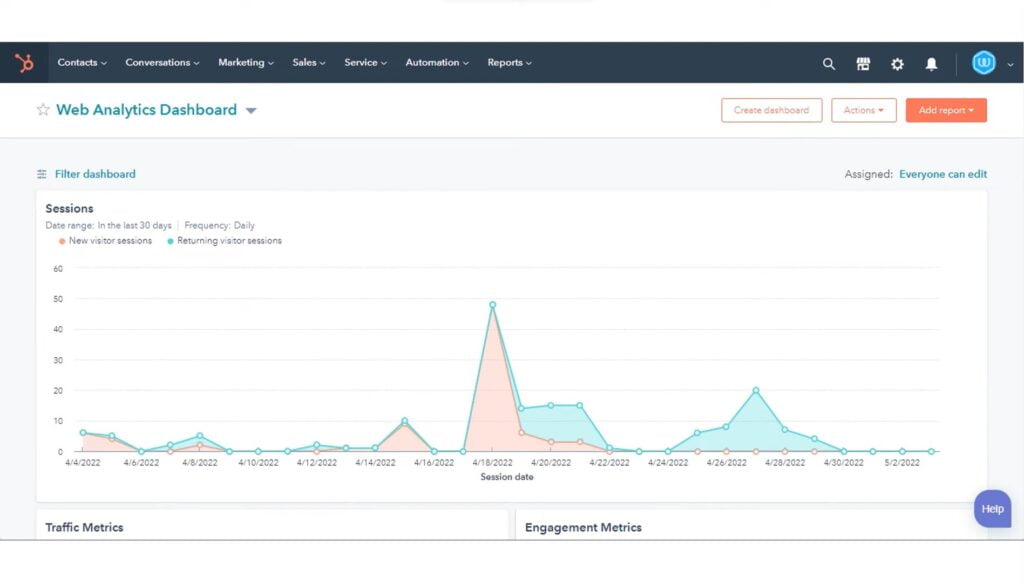Image resolution: width=1024 pixels, height=583 pixels.
Task: Check notifications with the bell icon
Action: pyautogui.click(x=931, y=63)
